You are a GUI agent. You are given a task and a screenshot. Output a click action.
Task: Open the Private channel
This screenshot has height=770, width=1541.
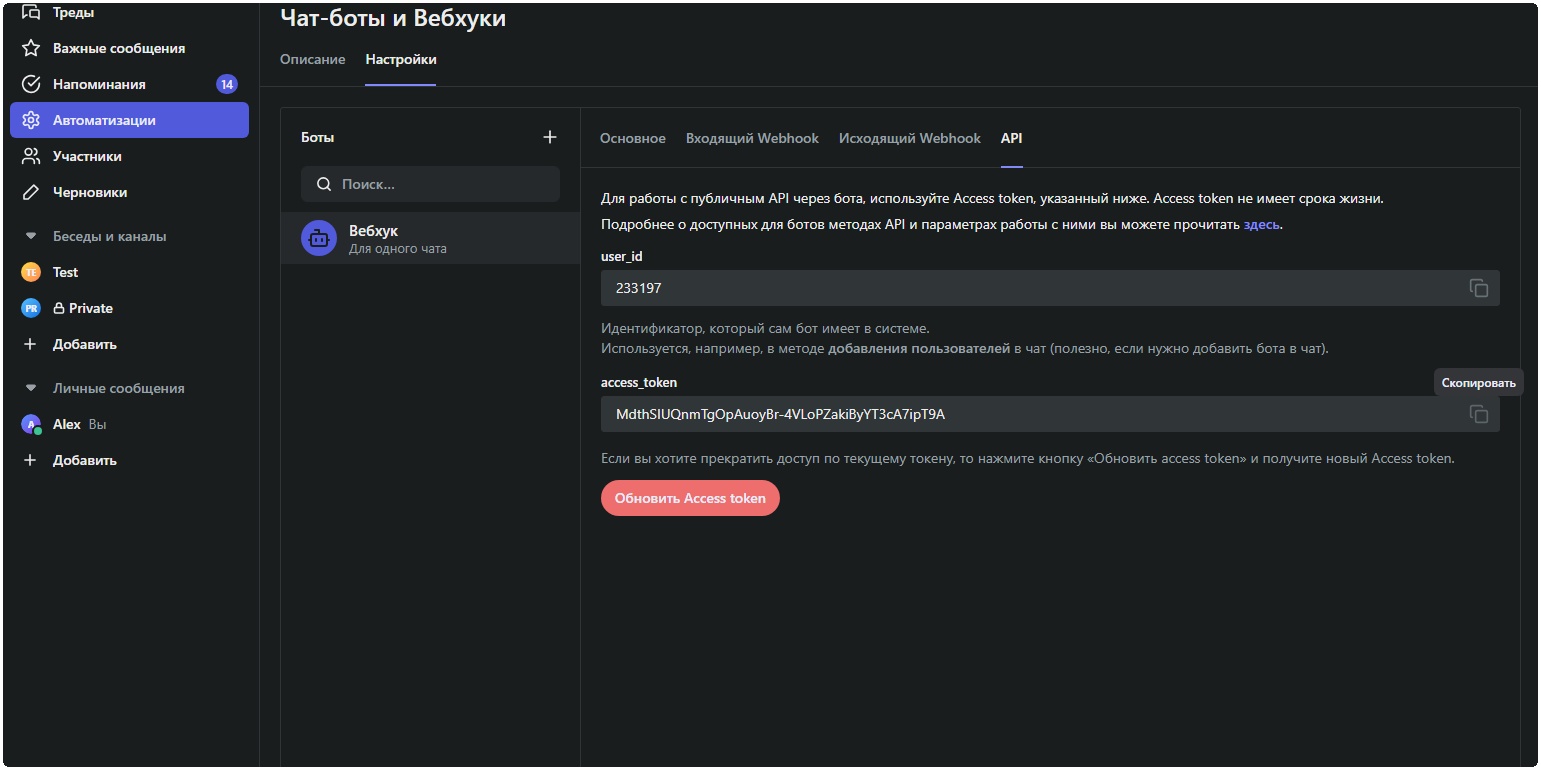[90, 308]
